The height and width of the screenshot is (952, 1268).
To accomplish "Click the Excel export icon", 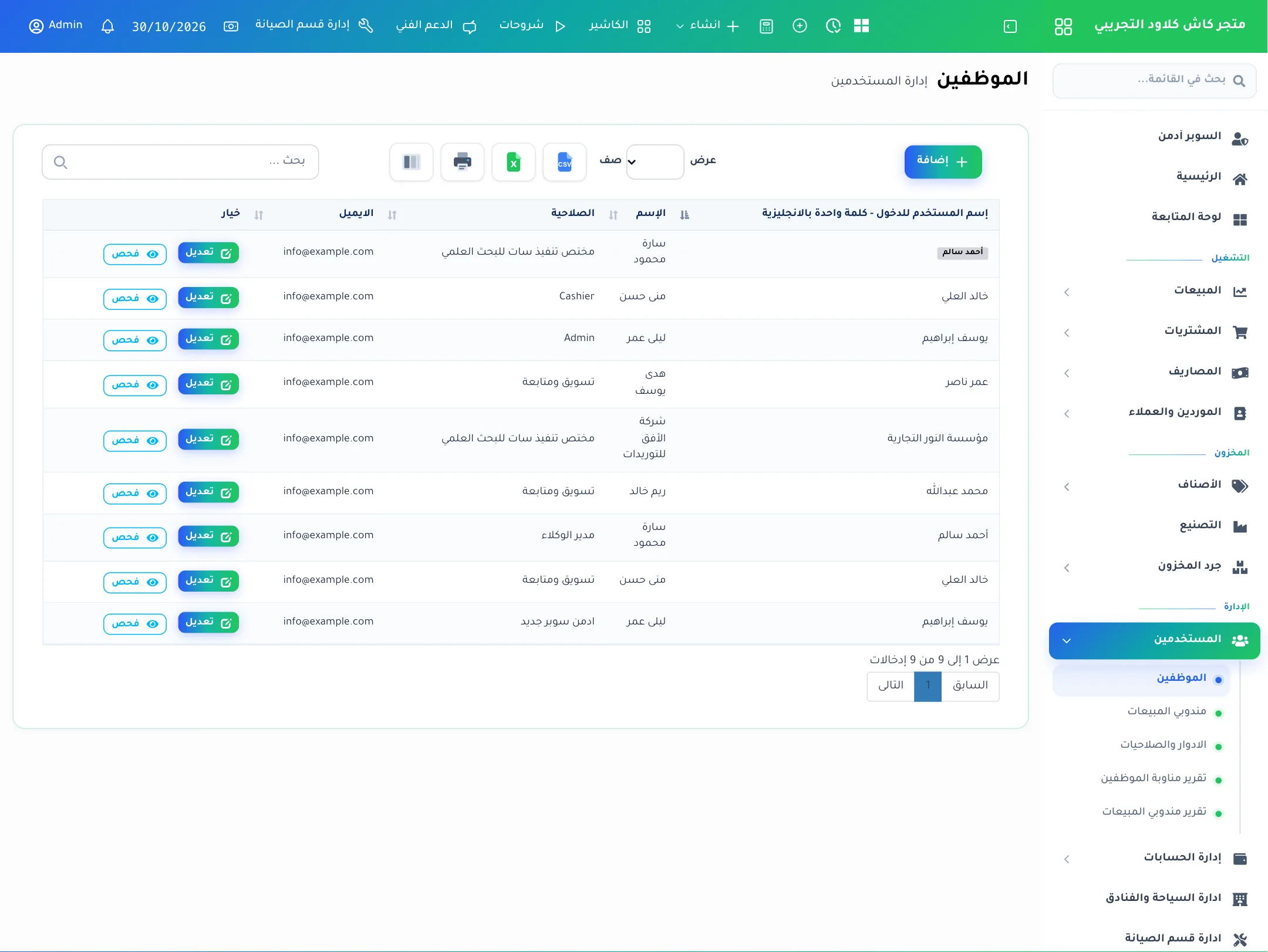I will pos(513,162).
